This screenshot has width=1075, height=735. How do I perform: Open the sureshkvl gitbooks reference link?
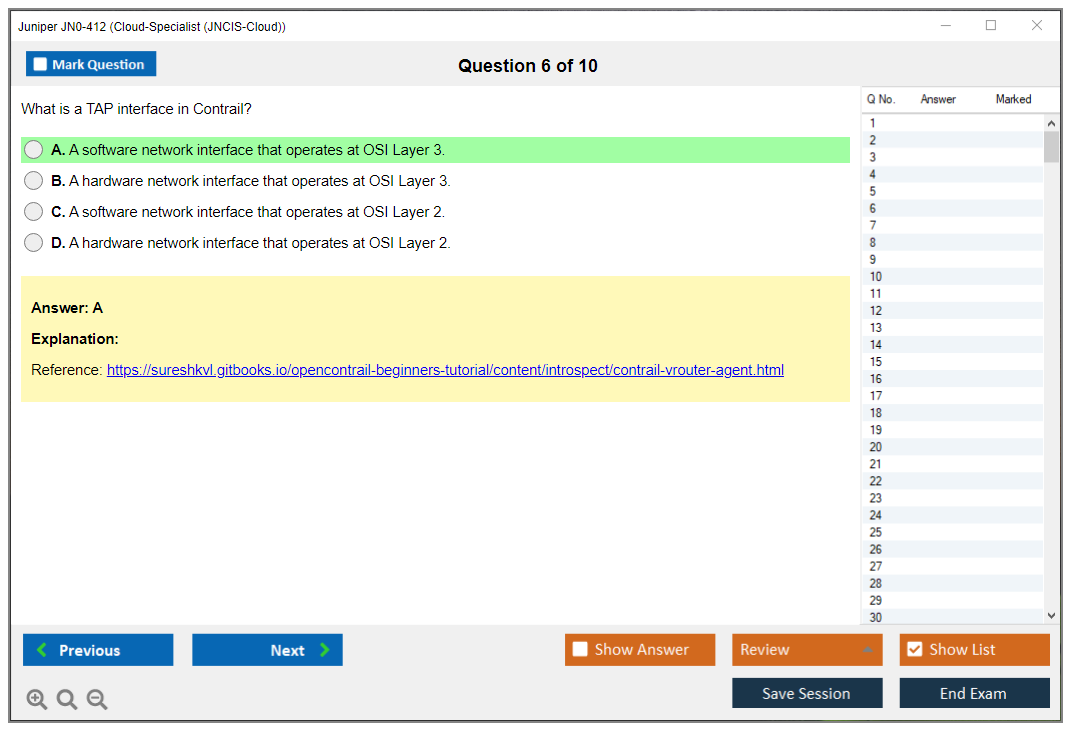point(445,370)
